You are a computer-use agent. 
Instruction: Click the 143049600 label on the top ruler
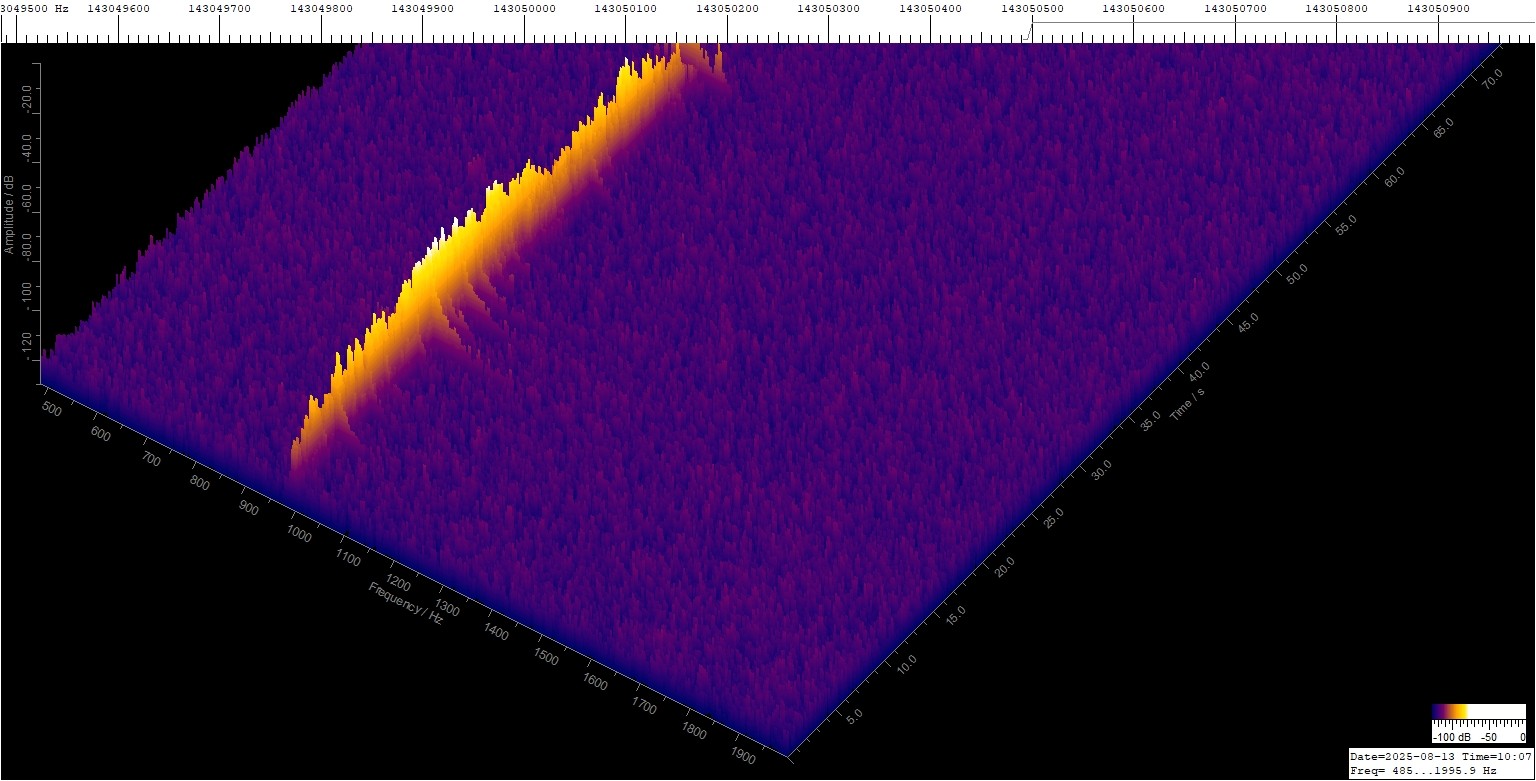(x=118, y=9)
